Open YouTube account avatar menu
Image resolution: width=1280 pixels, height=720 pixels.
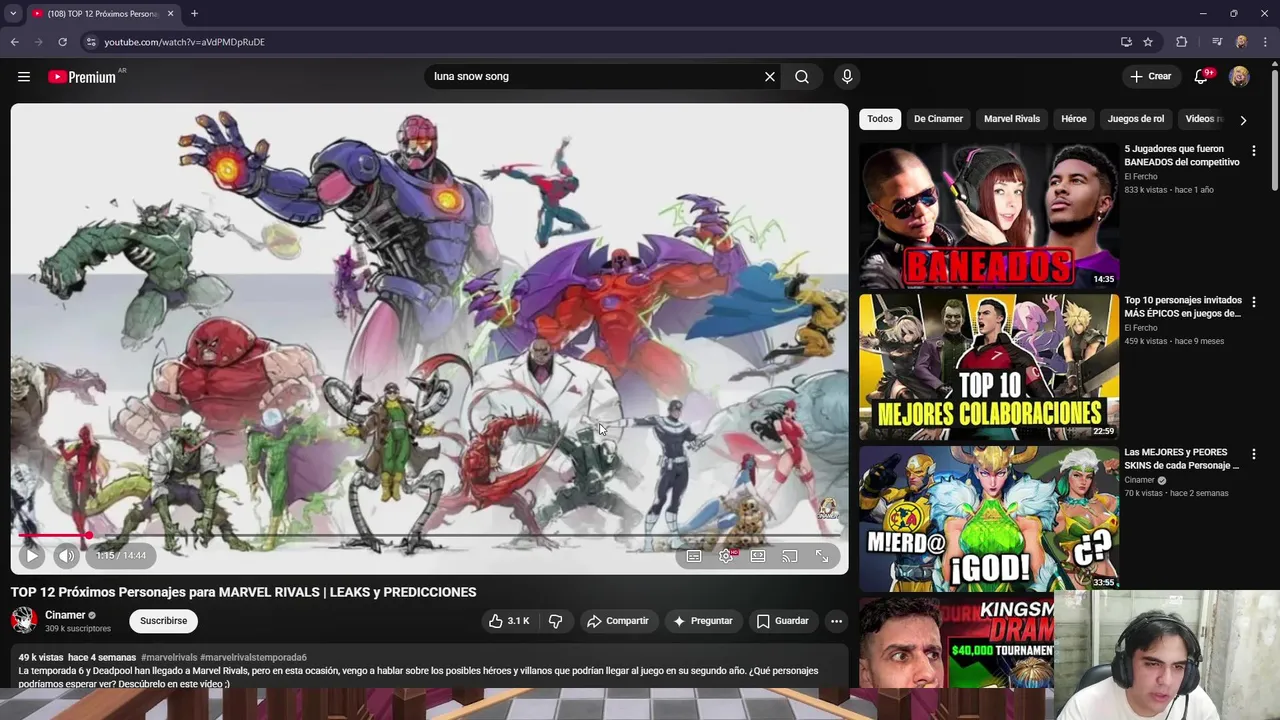tap(1239, 77)
